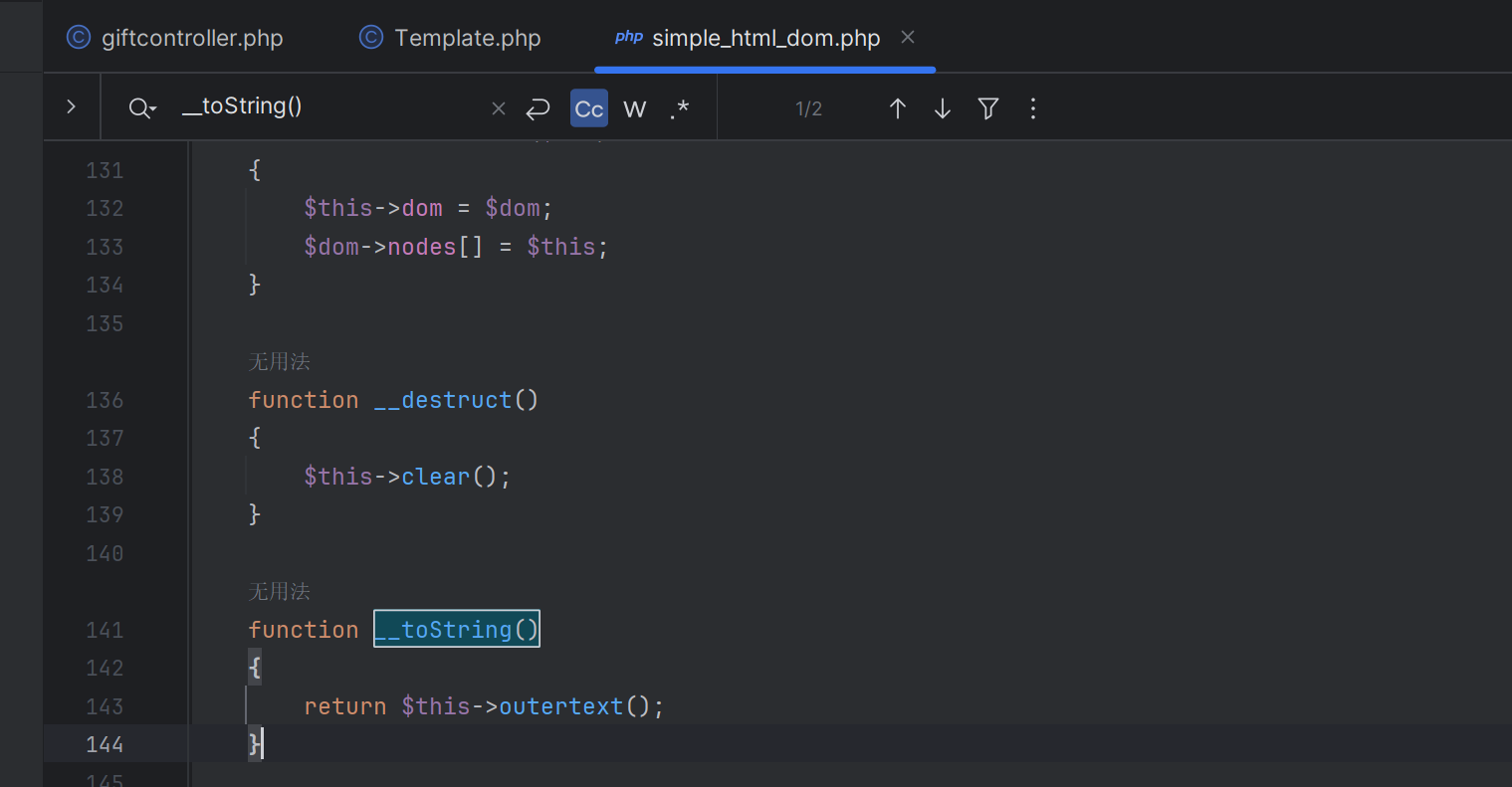The height and width of the screenshot is (787, 1512).
Task: Click the function keyword on line 136
Action: (304, 400)
